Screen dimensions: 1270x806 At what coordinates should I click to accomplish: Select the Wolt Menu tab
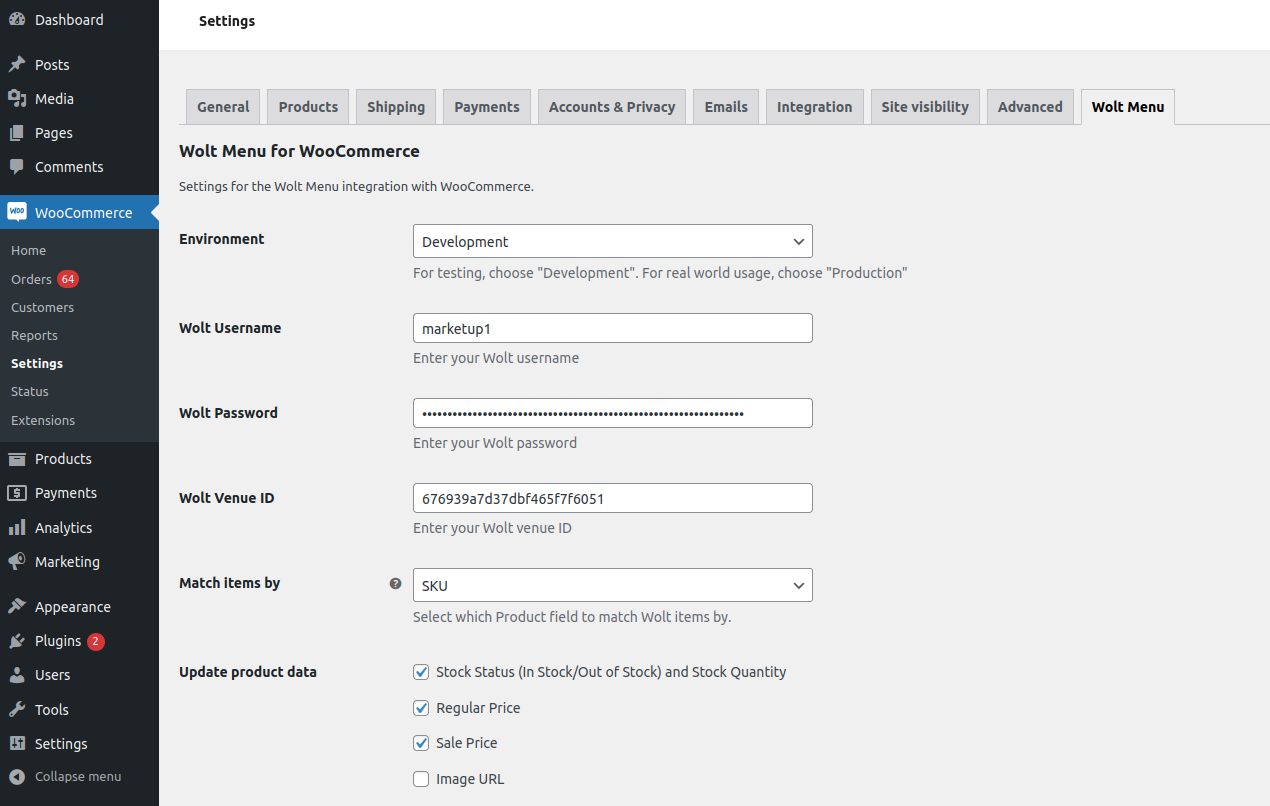point(1128,107)
